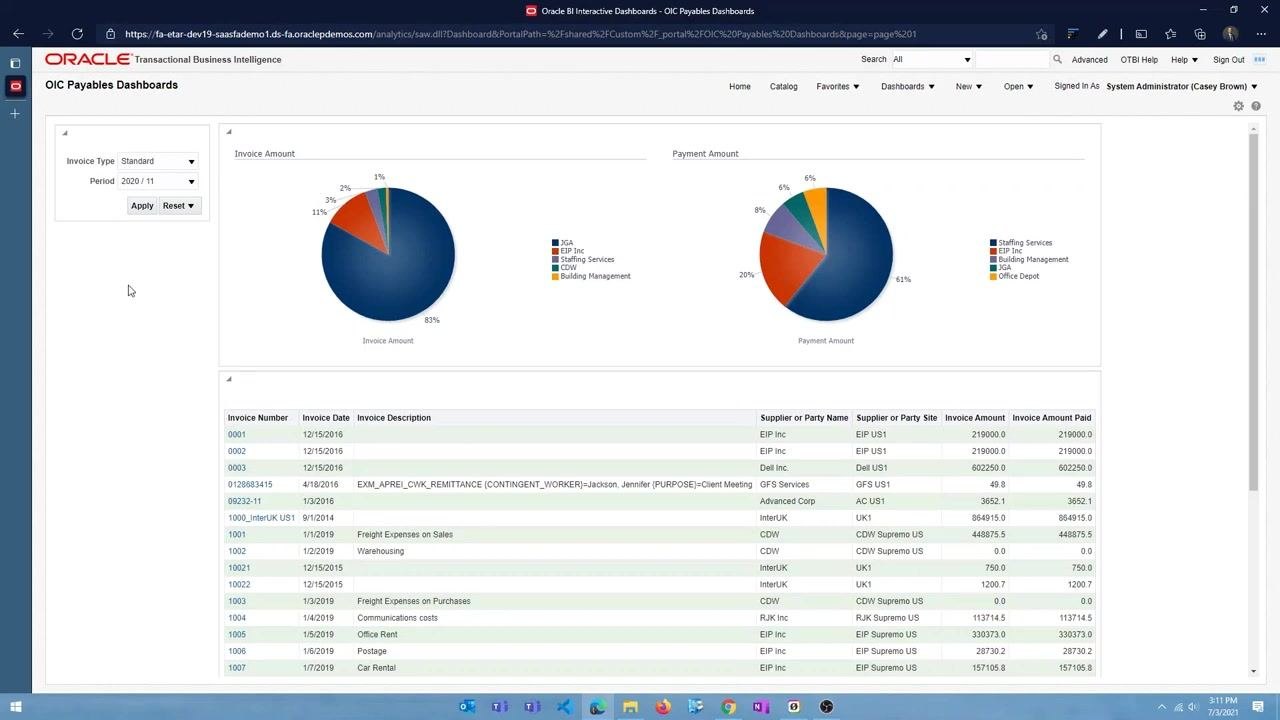Click the browser profile avatar
The image size is (1280, 720).
pos(1230,34)
